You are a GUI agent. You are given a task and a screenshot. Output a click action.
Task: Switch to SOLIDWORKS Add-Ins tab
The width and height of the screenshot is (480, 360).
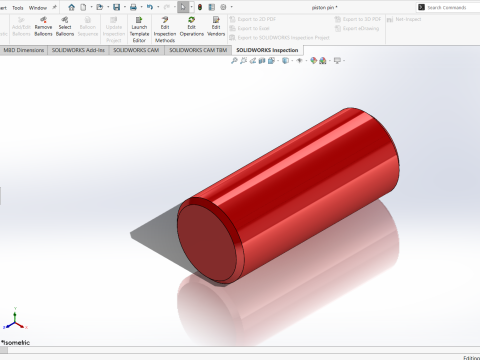tap(78, 50)
